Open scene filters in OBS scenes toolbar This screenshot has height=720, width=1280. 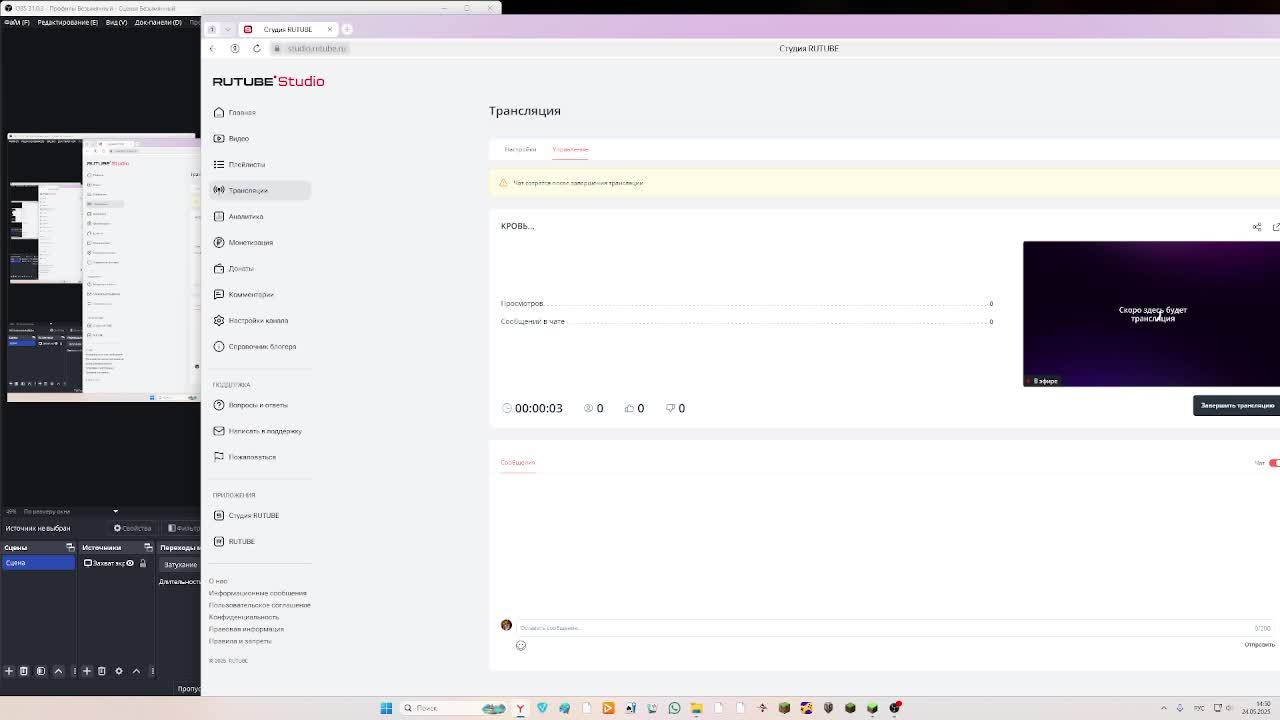click(41, 671)
